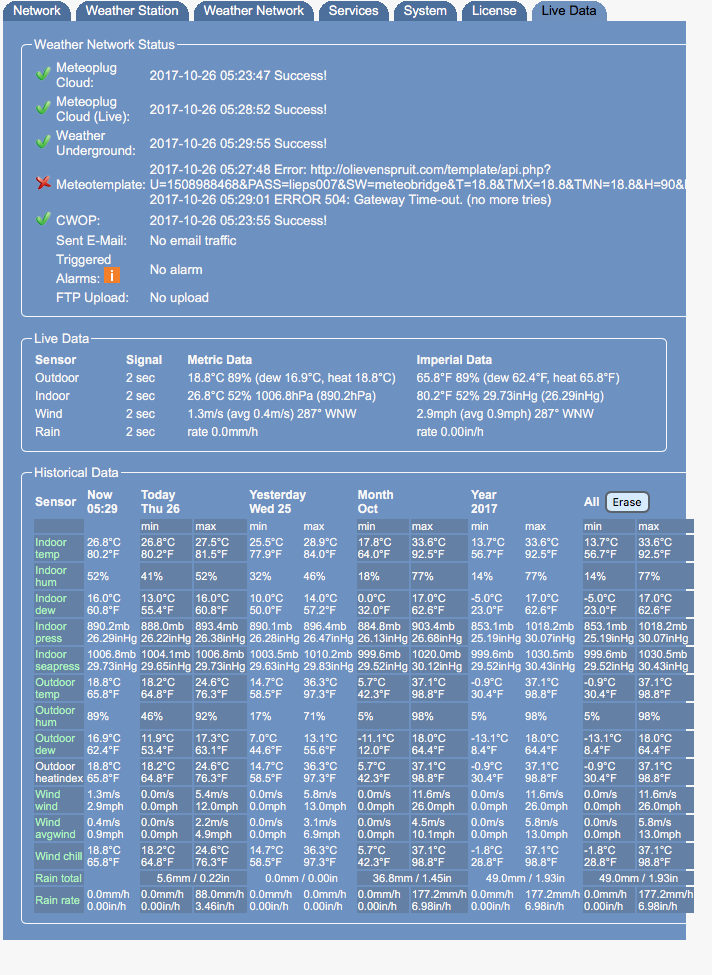
Task: Open the Weather Station tab
Action: click(x=132, y=11)
